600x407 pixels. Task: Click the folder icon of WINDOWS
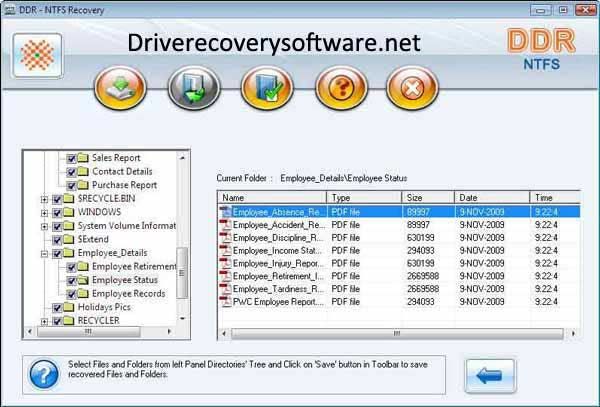69,212
